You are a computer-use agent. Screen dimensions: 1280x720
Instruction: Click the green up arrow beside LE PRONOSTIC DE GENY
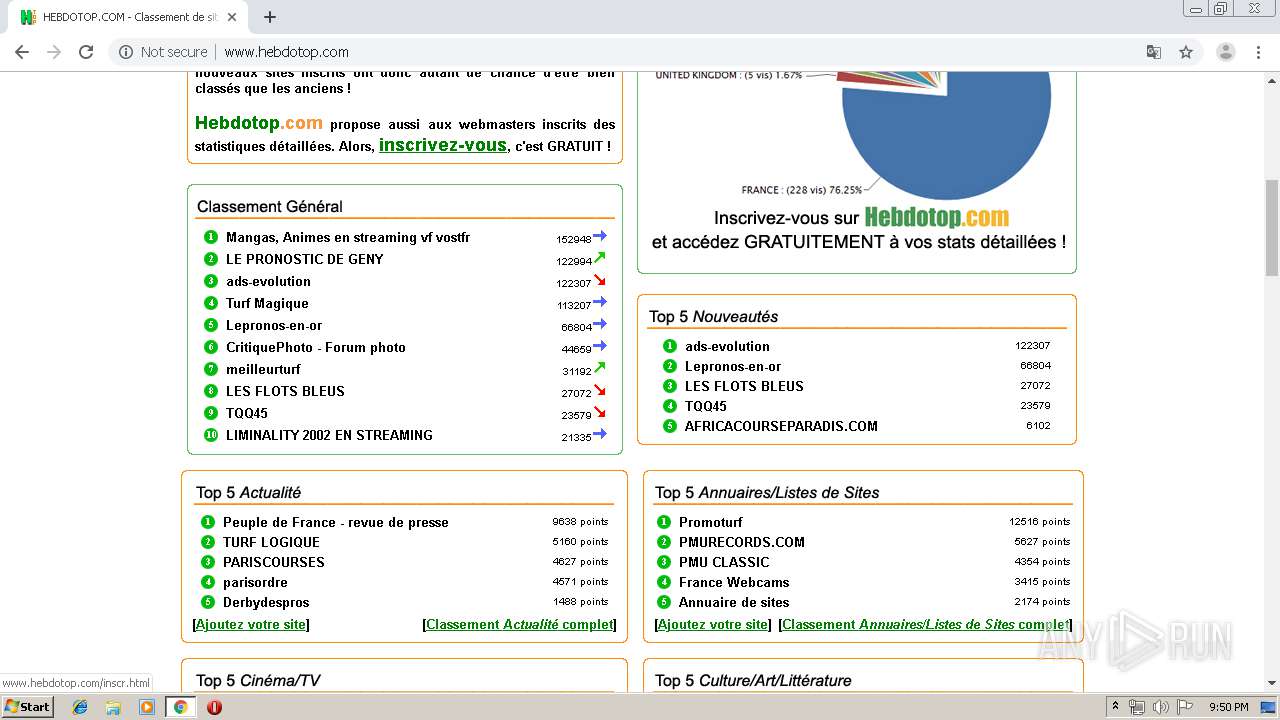pyautogui.click(x=600, y=258)
